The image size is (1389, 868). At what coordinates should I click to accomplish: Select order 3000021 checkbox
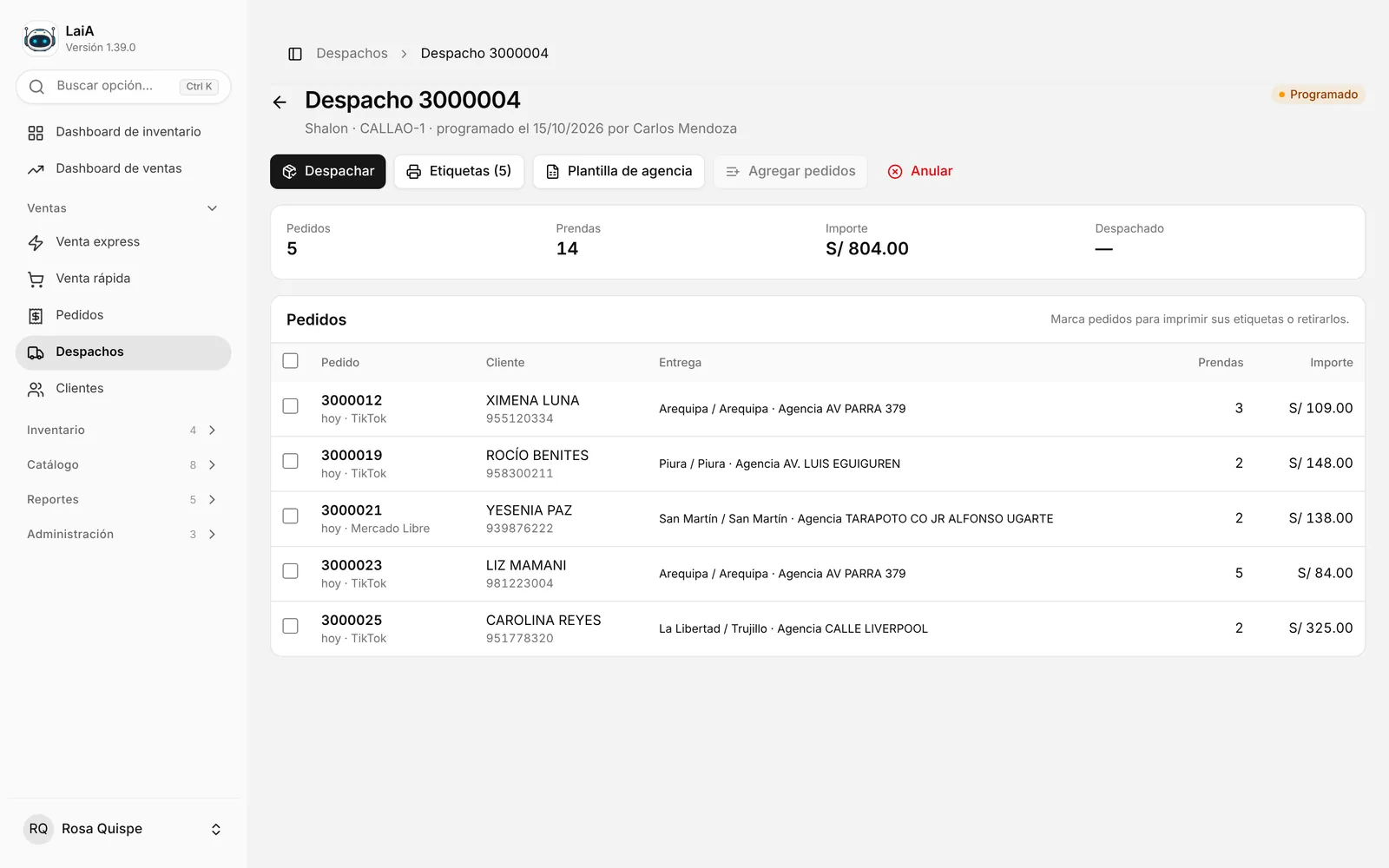tap(291, 516)
